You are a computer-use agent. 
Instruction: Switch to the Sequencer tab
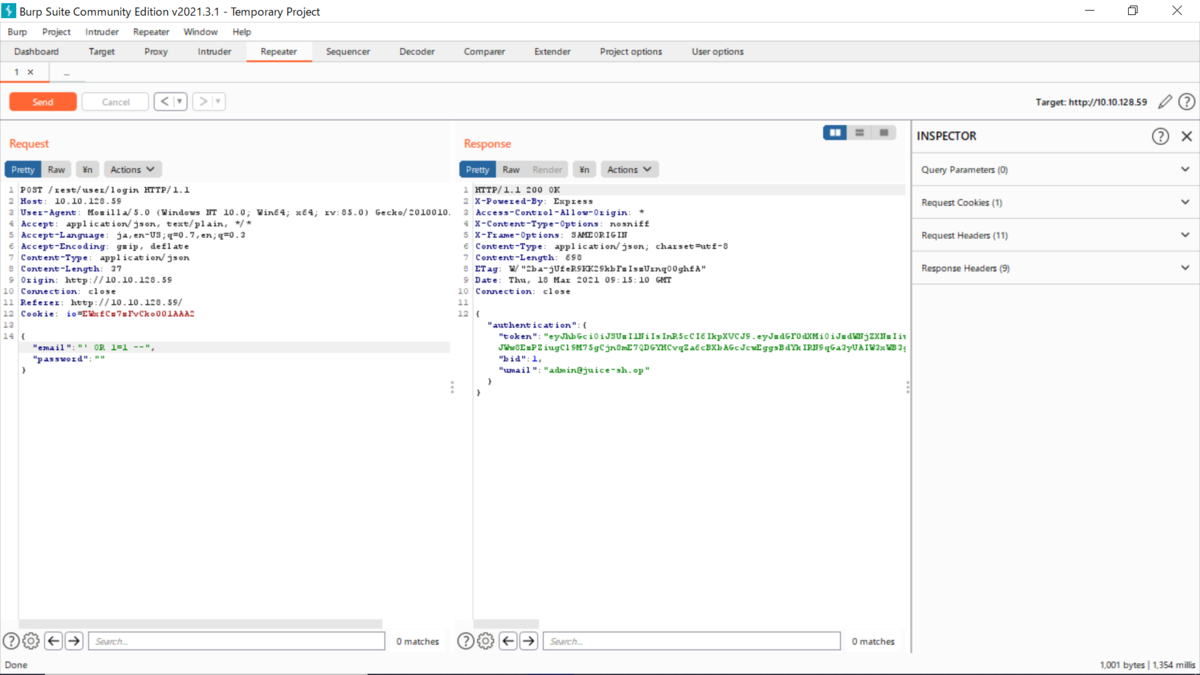(348, 52)
